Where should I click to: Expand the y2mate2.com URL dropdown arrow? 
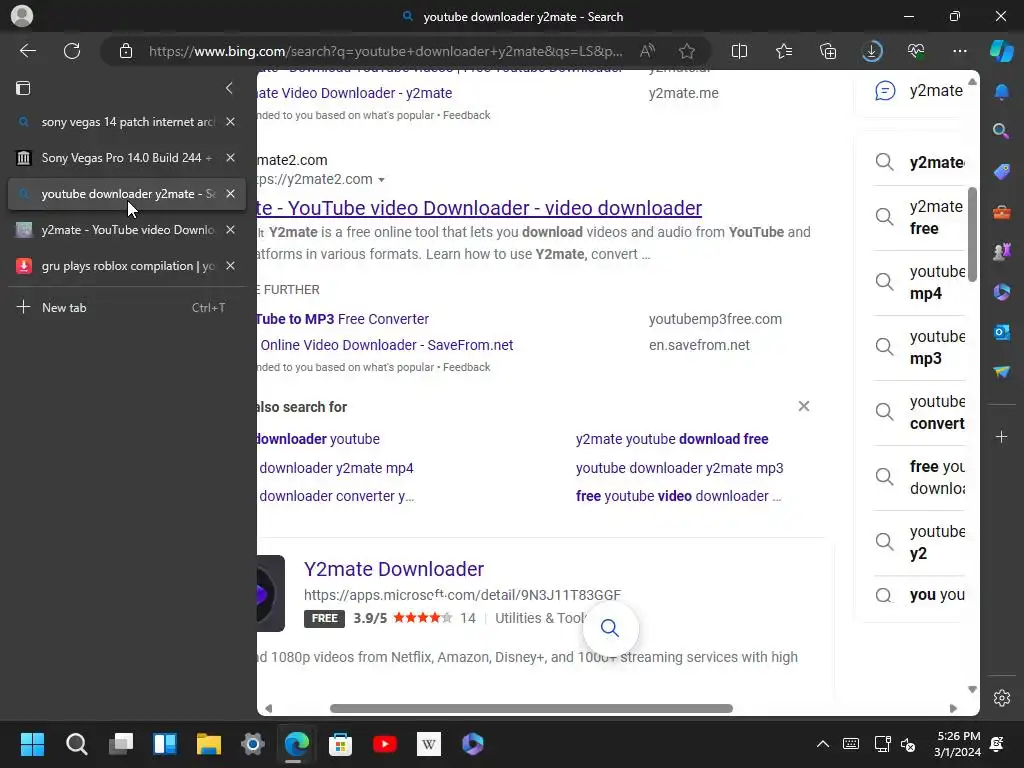pos(381,180)
